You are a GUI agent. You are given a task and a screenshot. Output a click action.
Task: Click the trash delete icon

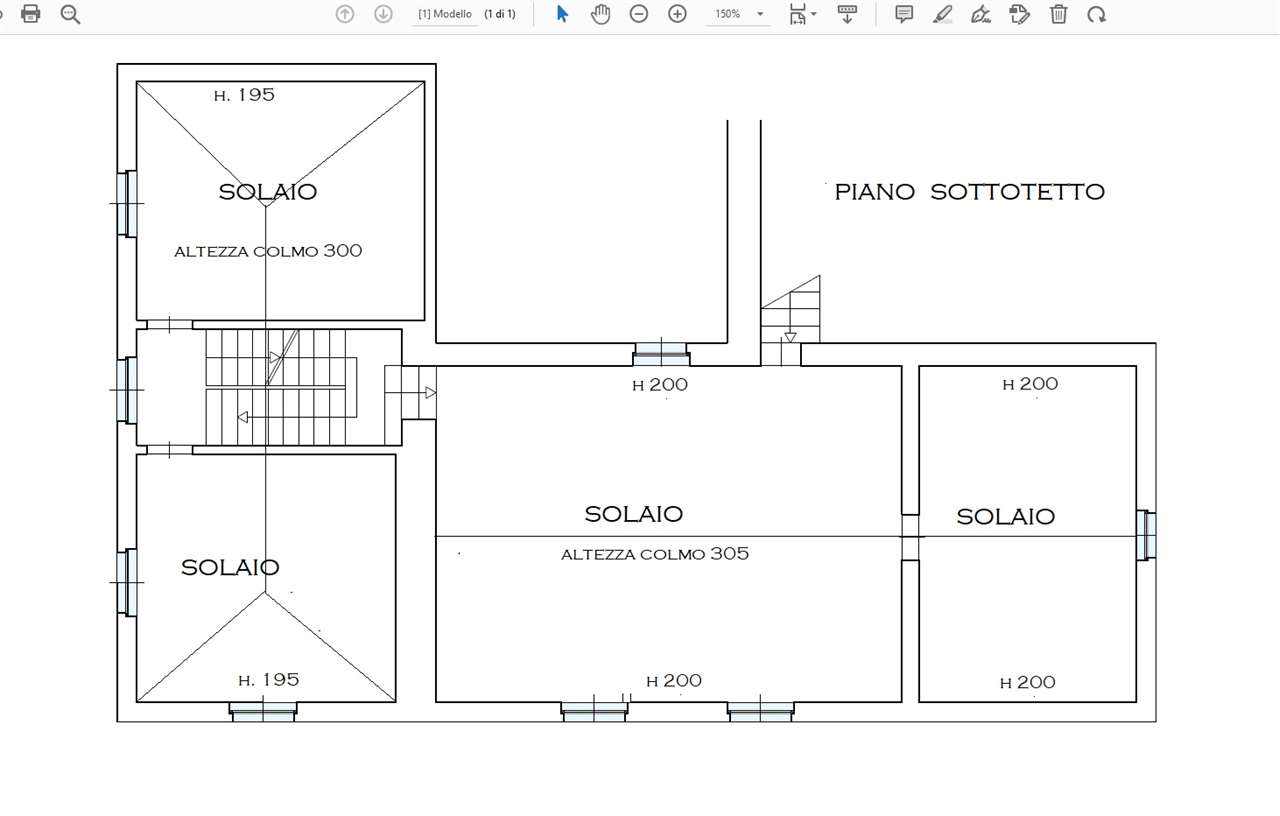tap(1058, 14)
